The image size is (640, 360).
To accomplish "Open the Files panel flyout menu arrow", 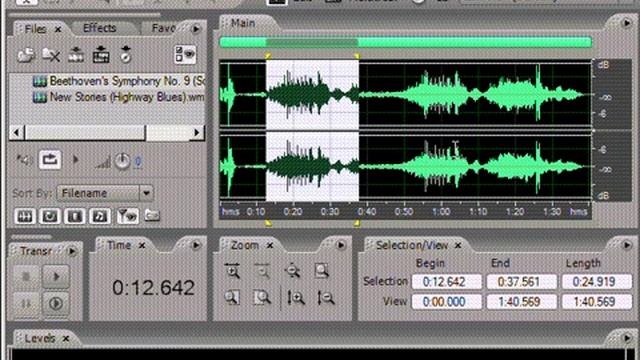I will [x=196, y=29].
